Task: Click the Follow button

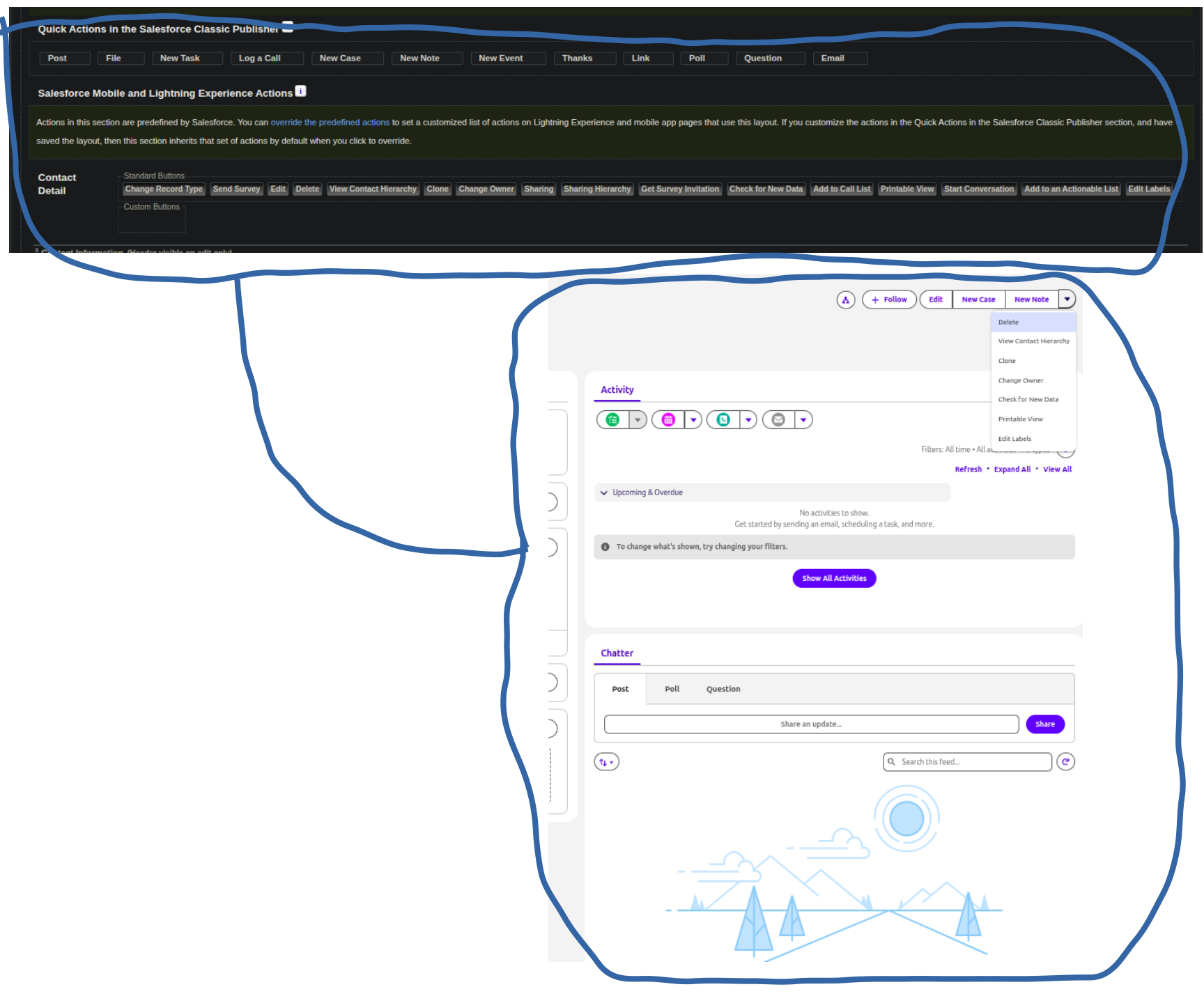Action: [889, 300]
